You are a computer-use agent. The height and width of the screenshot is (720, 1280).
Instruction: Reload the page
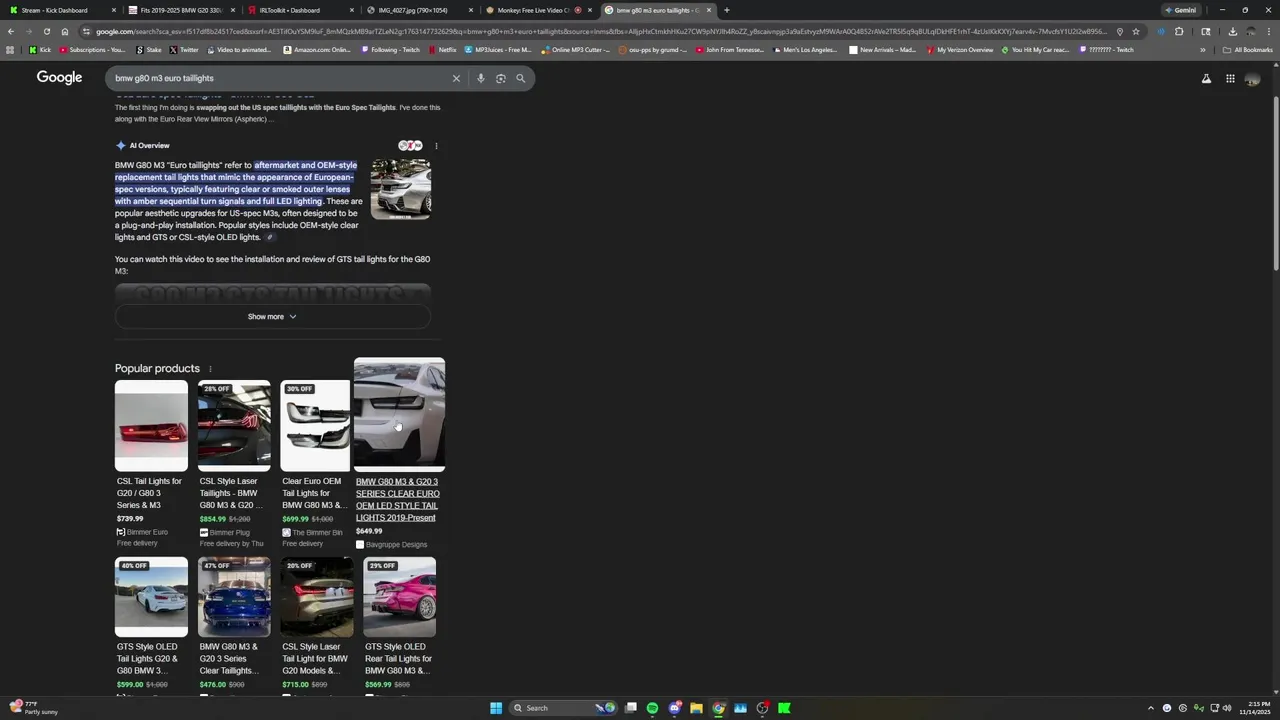pos(46,31)
